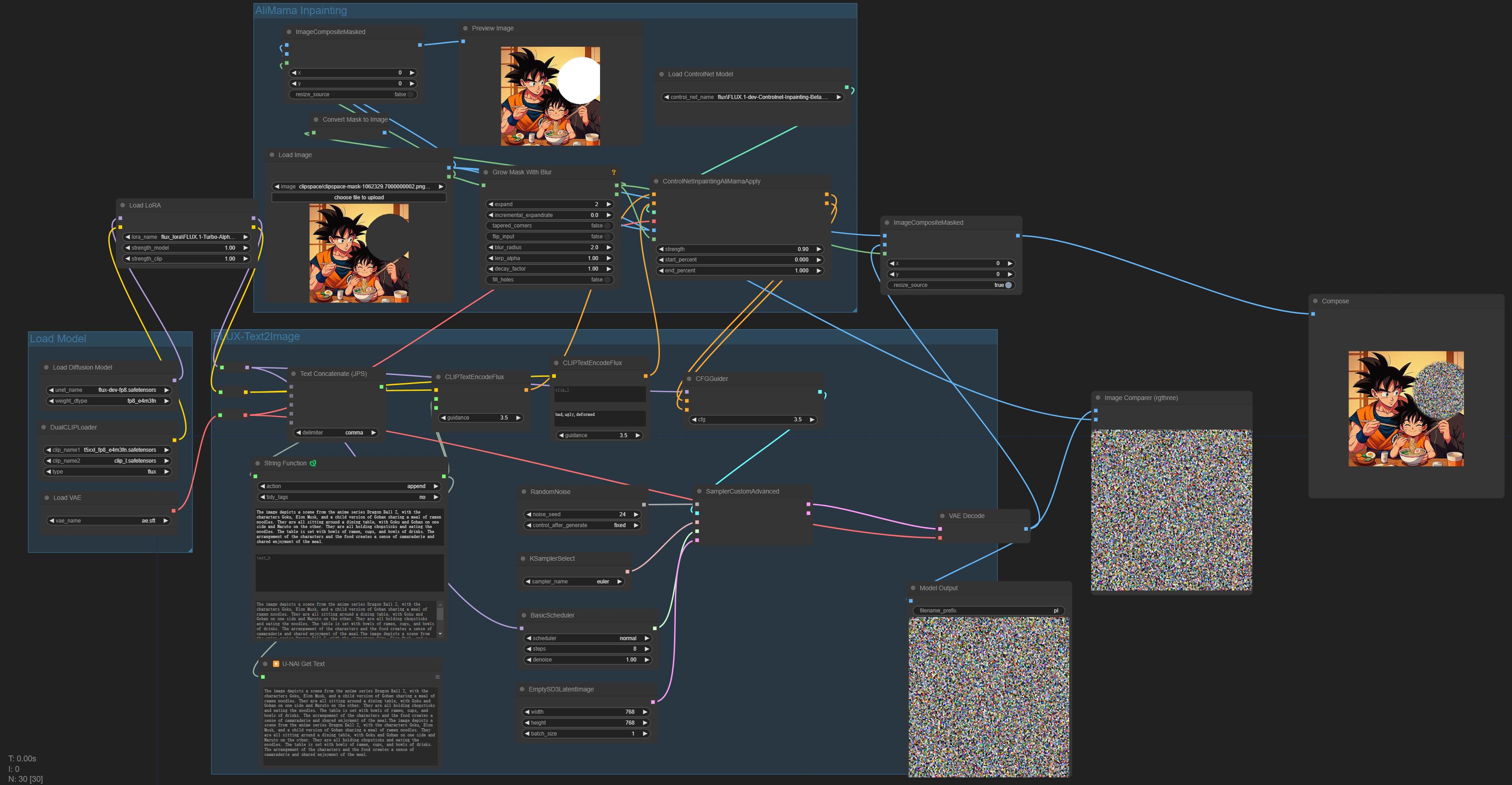Click the help icon on Grow Mask With Blur
1512x785 pixels.
(x=613, y=172)
